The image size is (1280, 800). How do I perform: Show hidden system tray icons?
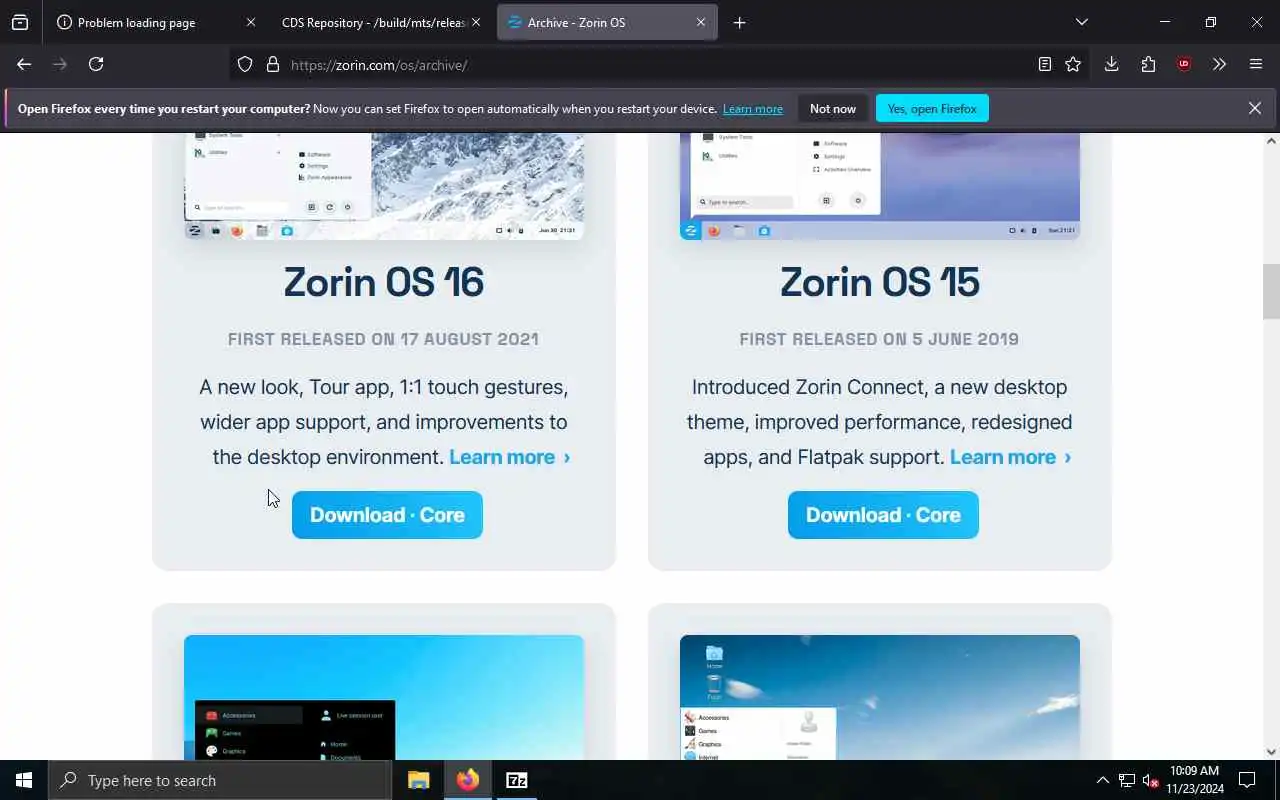coord(1102,780)
